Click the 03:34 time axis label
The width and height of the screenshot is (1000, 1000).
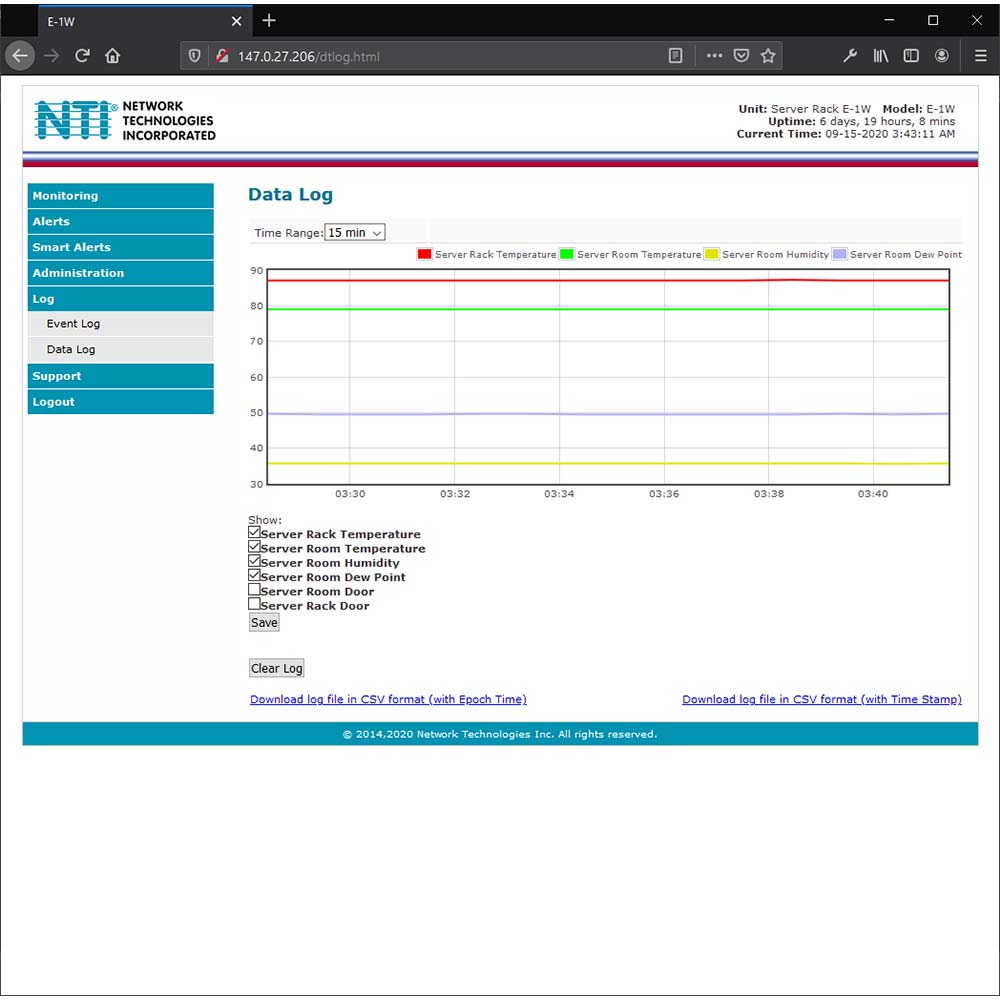coord(559,494)
